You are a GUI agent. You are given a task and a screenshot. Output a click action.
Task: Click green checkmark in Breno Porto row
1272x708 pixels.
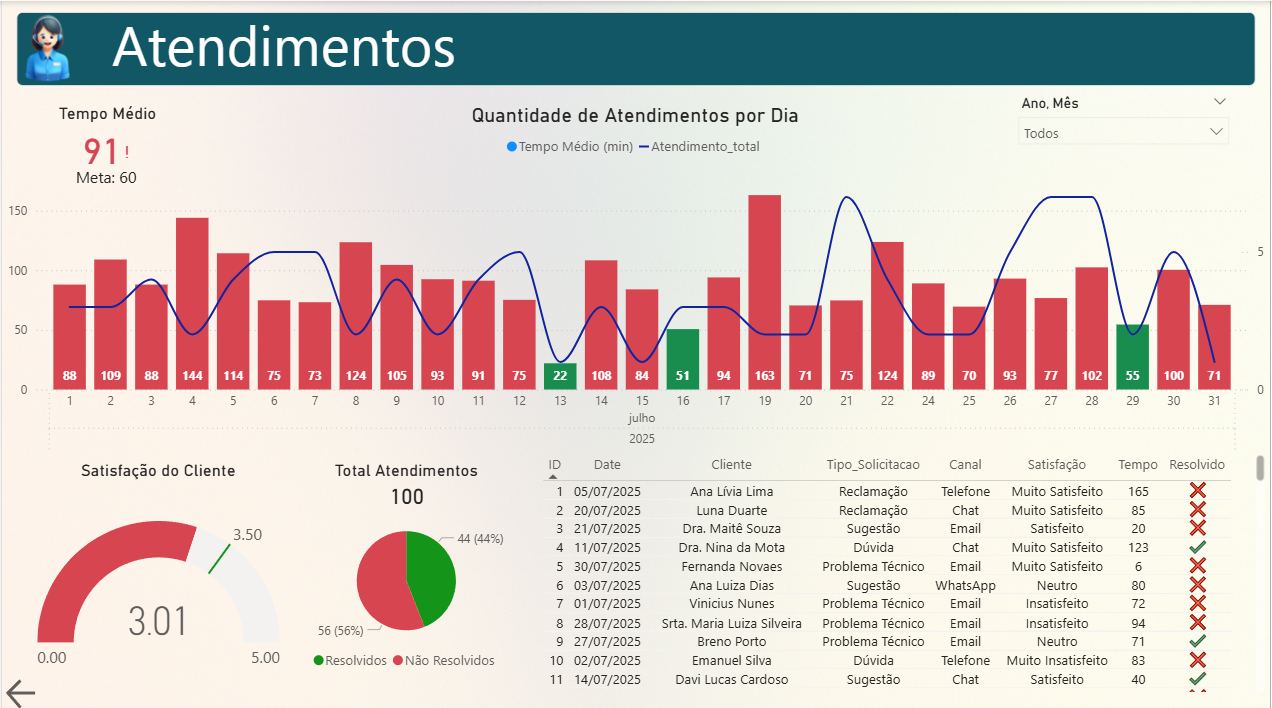[1197, 641]
